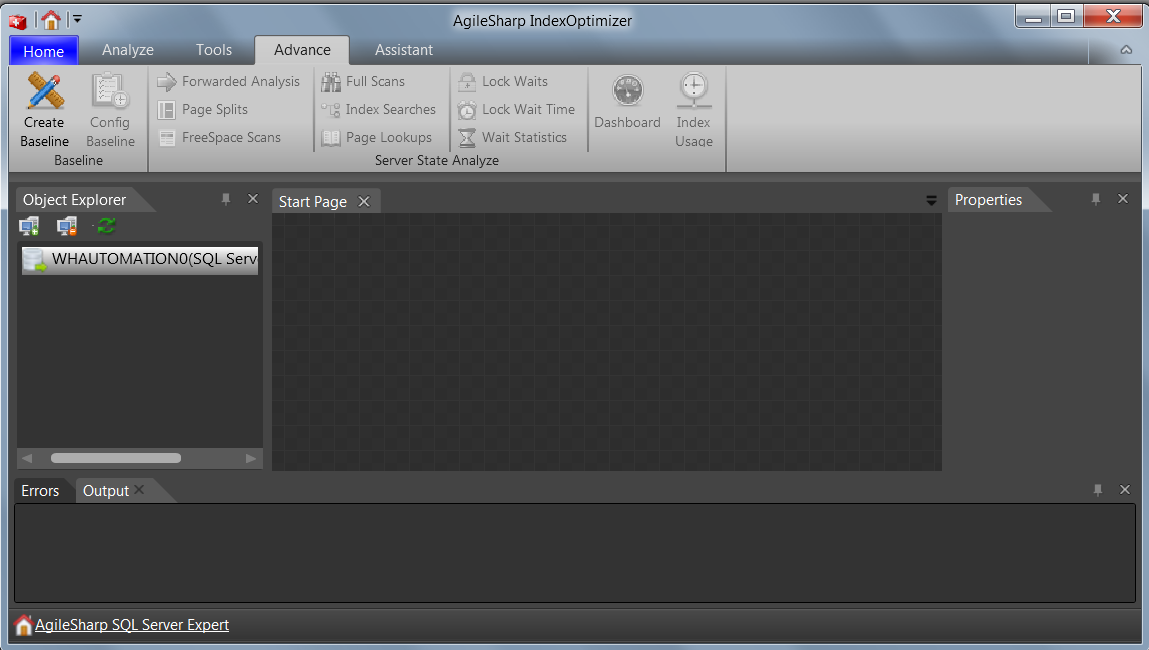
Task: Switch to the Home ribbon tab
Action: pyautogui.click(x=44, y=51)
